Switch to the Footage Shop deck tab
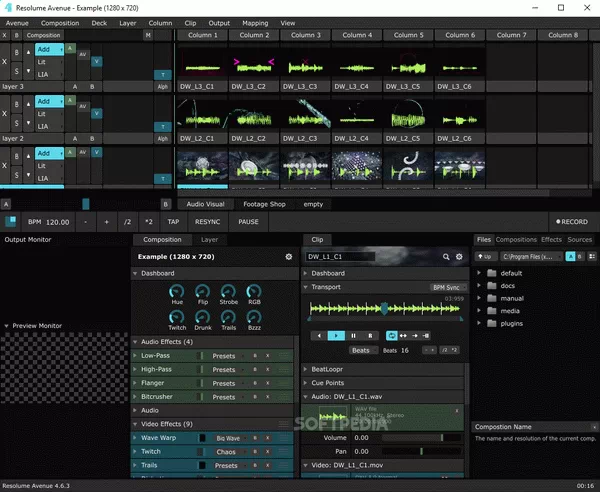 [x=264, y=204]
